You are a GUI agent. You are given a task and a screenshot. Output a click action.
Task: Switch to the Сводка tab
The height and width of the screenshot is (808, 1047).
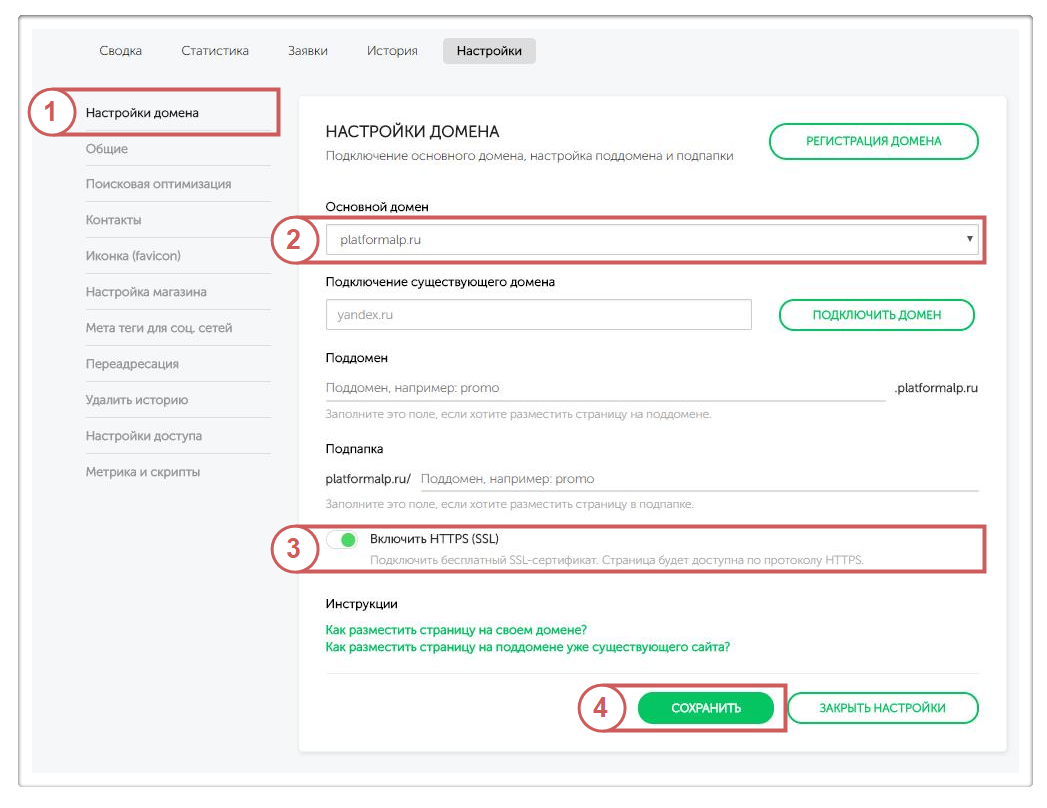click(x=120, y=51)
